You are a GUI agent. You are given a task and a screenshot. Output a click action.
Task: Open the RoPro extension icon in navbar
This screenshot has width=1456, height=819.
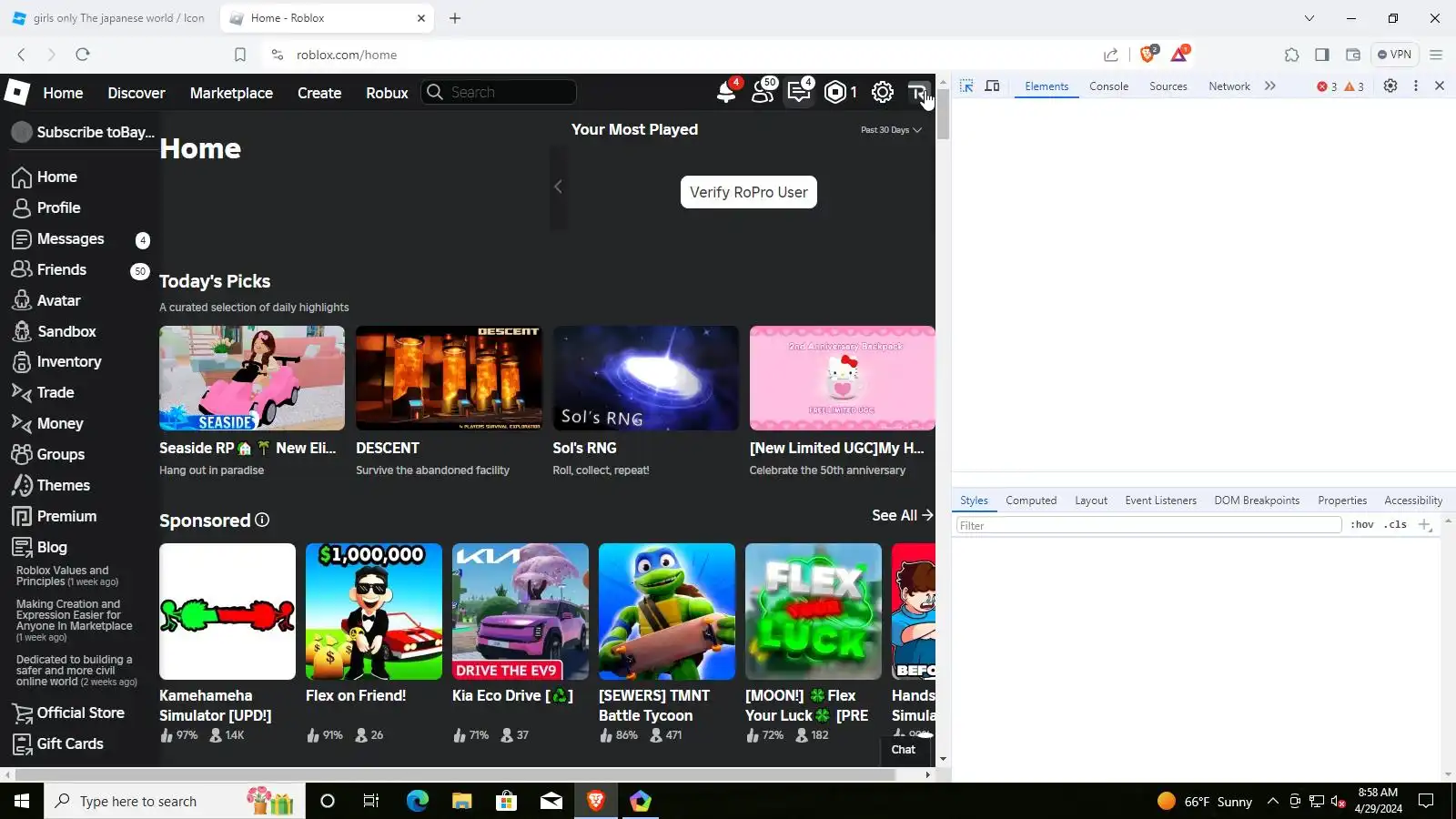coord(918,92)
